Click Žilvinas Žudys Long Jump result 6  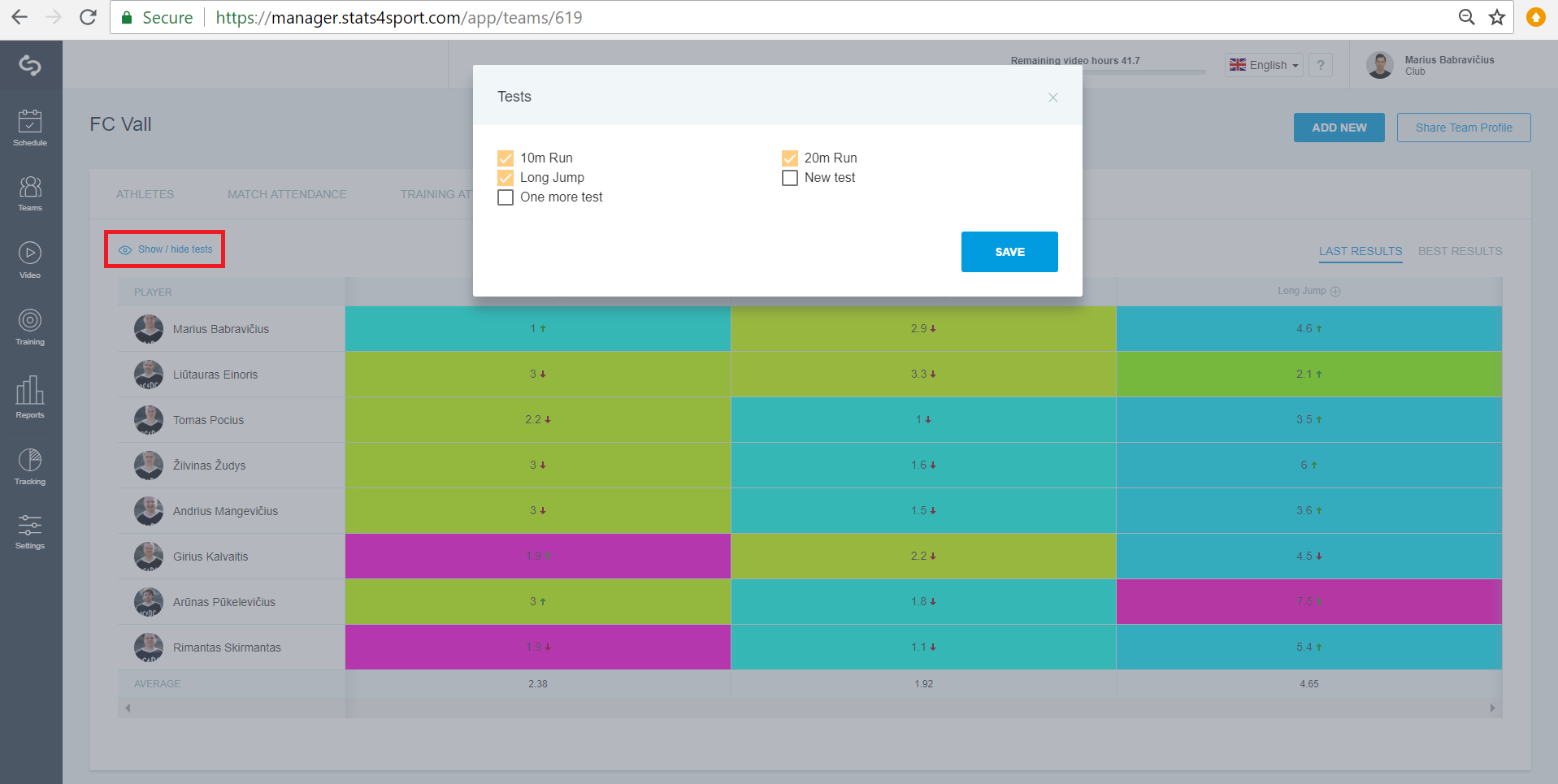tap(1308, 466)
